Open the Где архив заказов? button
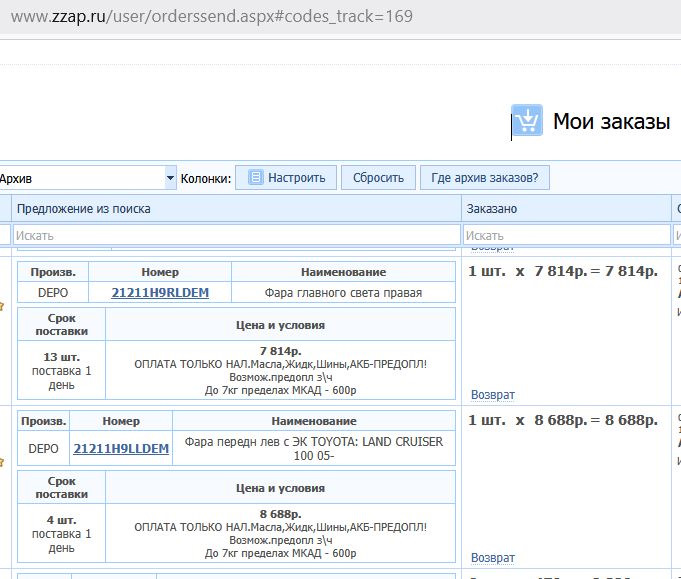This screenshot has height=579, width=681. pos(485,178)
